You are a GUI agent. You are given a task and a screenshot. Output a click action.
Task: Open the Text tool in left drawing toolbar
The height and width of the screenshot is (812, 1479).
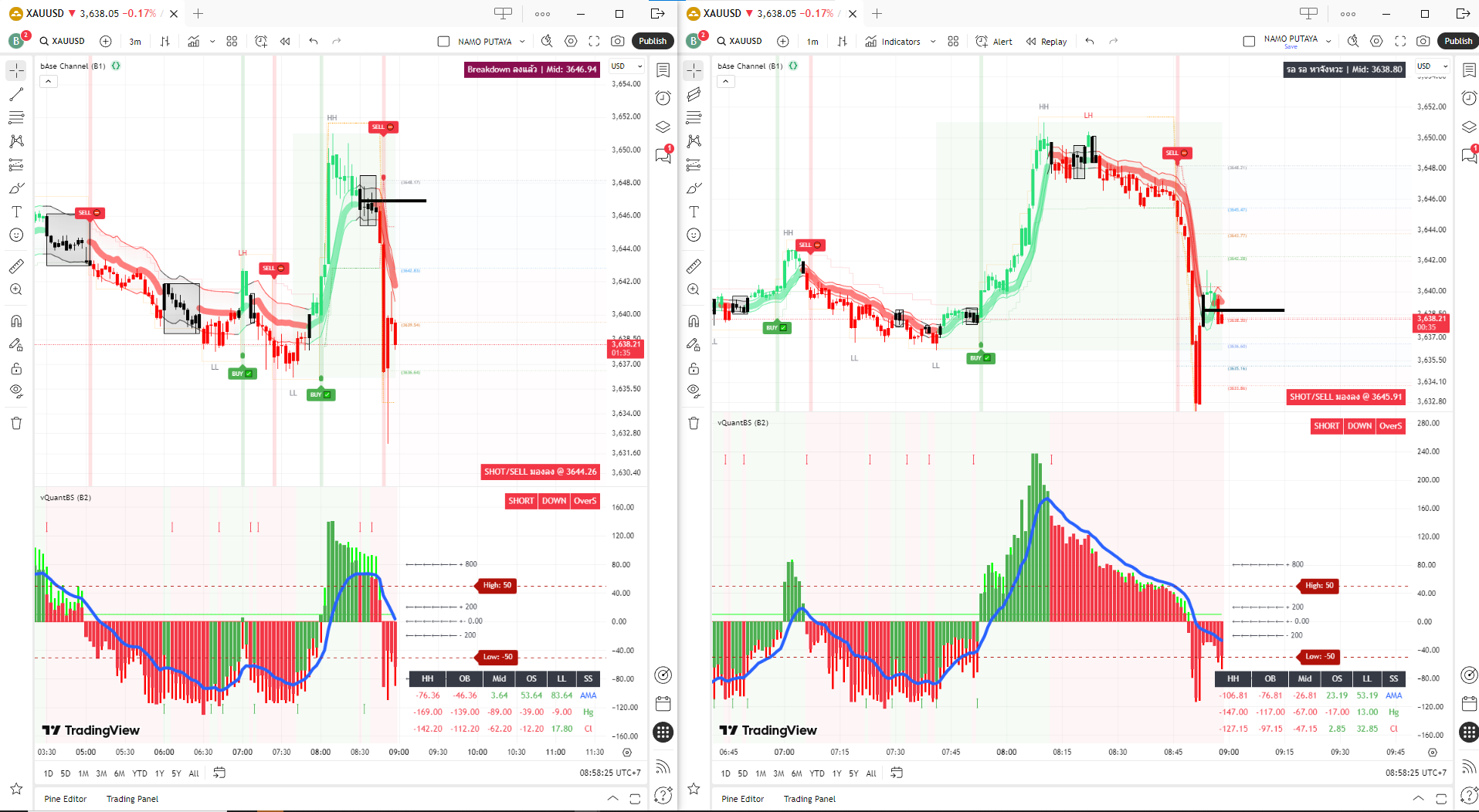(x=16, y=211)
